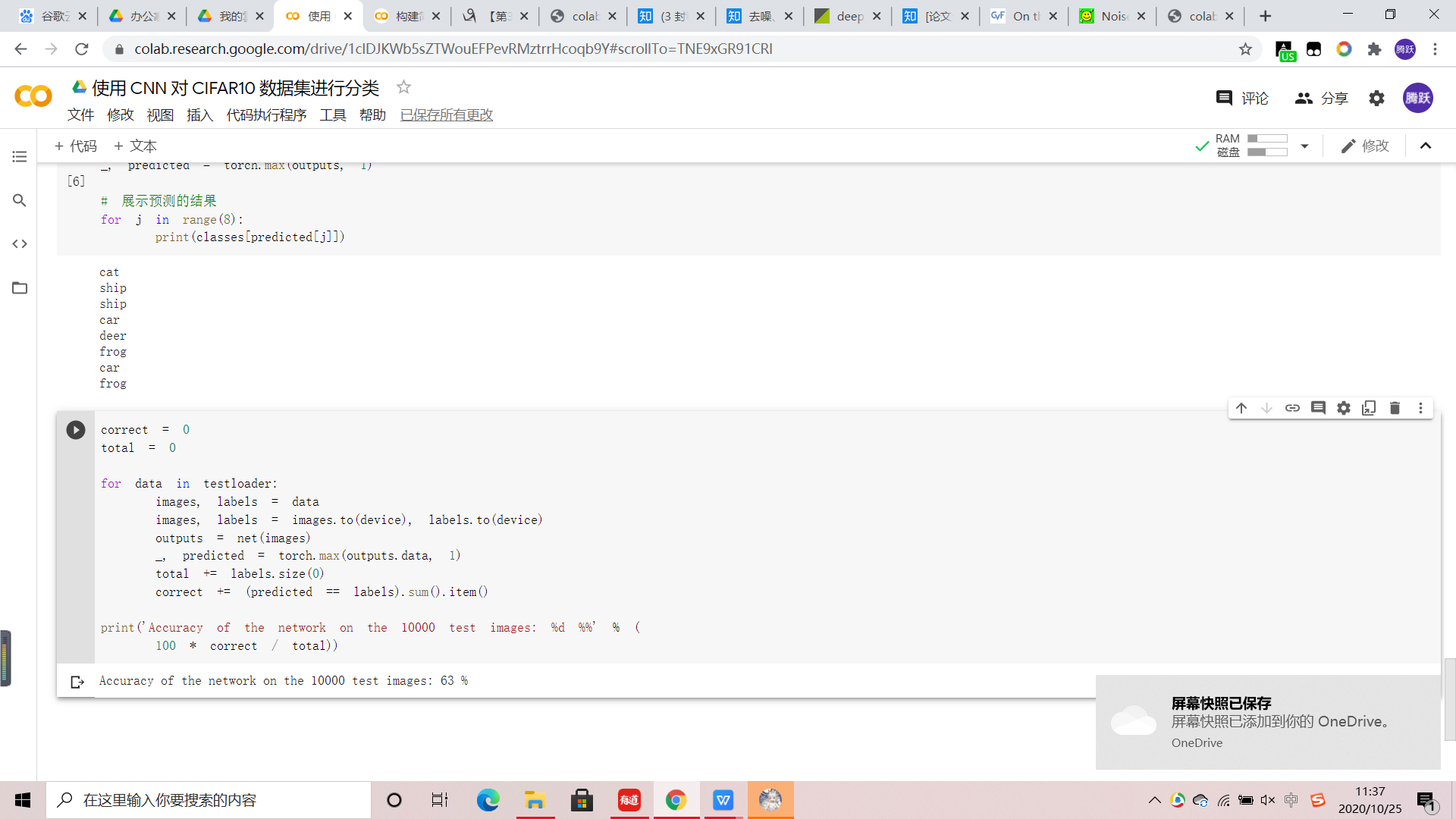This screenshot has width=1456, height=819.
Task: Open the code snippets panel
Action: point(20,244)
